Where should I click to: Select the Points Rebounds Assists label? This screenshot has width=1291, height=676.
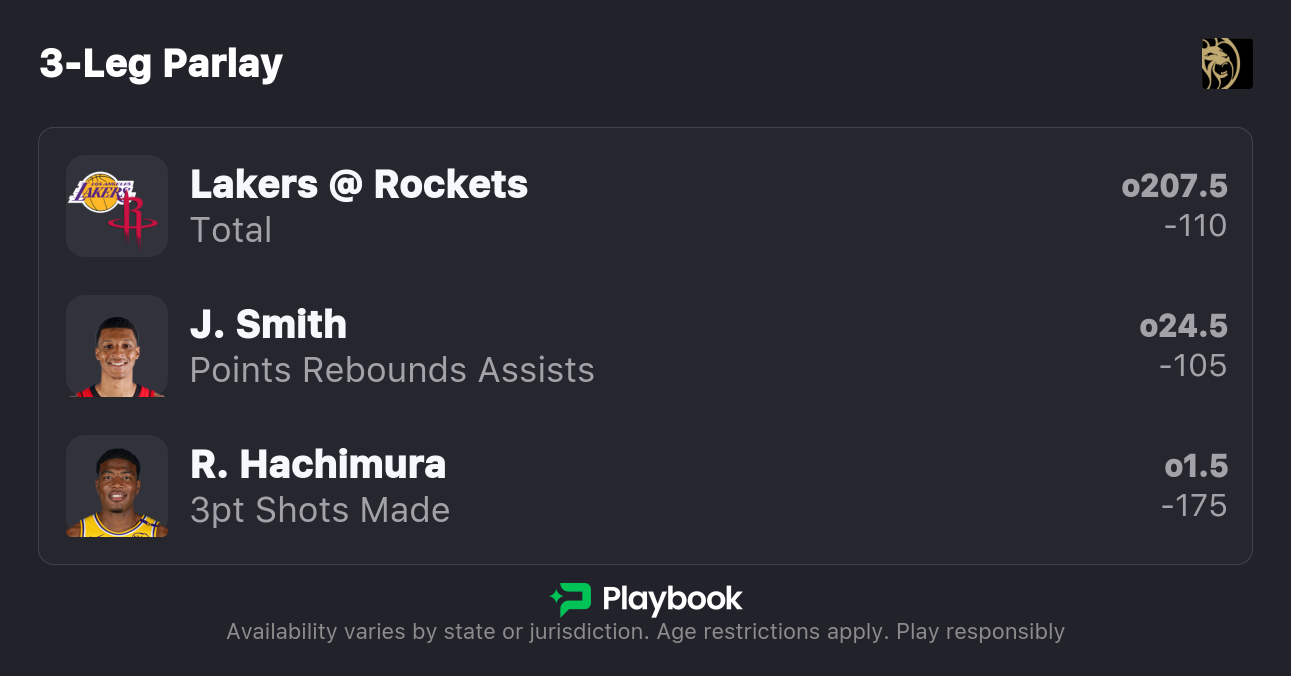tap(392, 370)
